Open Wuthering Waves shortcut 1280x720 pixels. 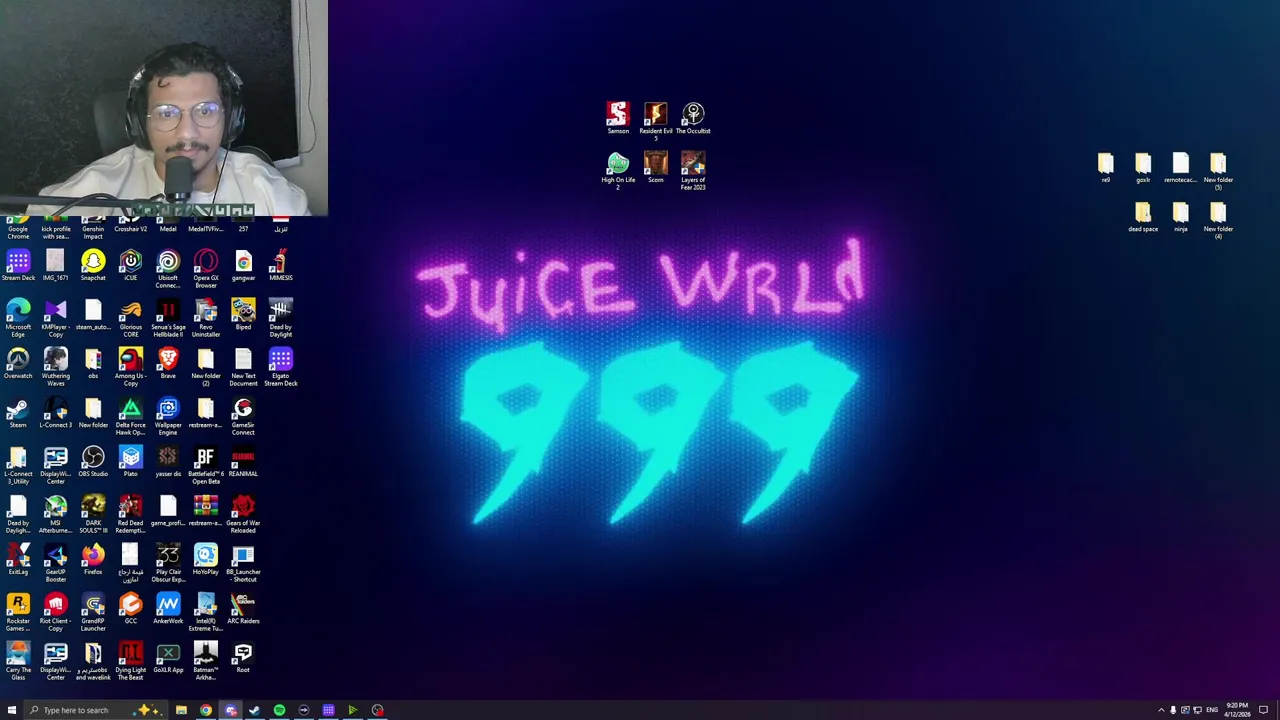(55, 367)
